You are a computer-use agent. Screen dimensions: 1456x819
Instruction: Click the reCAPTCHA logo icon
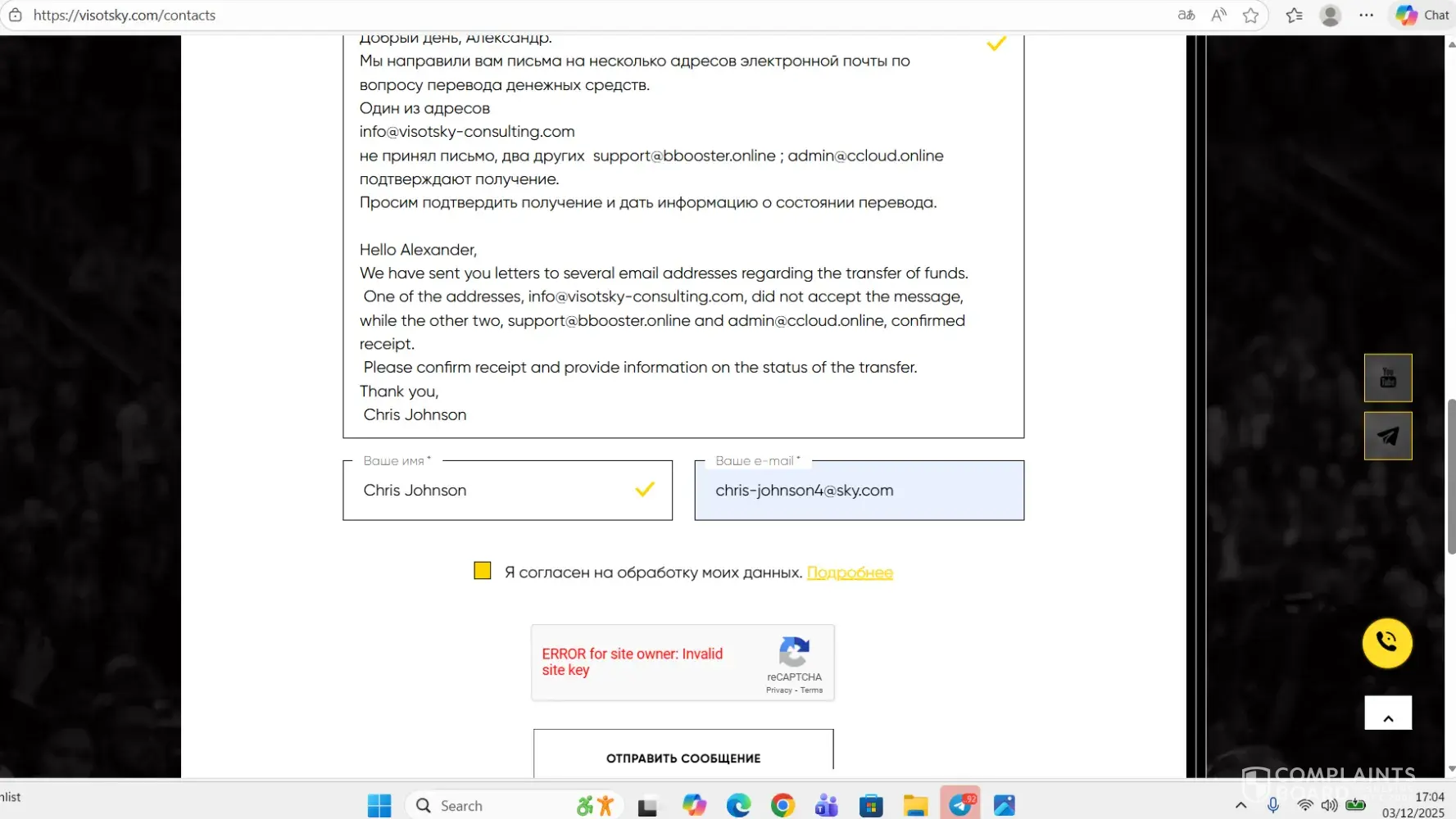tap(794, 653)
